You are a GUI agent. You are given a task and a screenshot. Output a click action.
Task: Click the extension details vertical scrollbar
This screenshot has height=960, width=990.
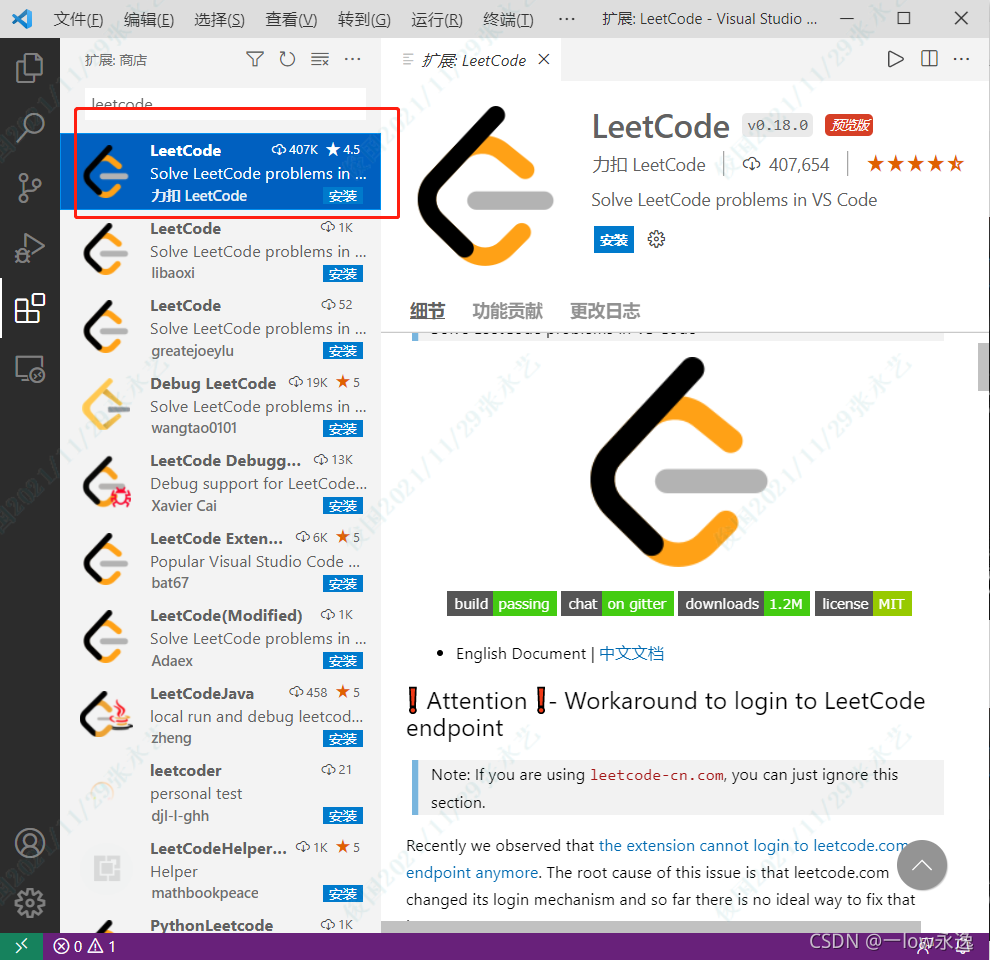(984, 368)
